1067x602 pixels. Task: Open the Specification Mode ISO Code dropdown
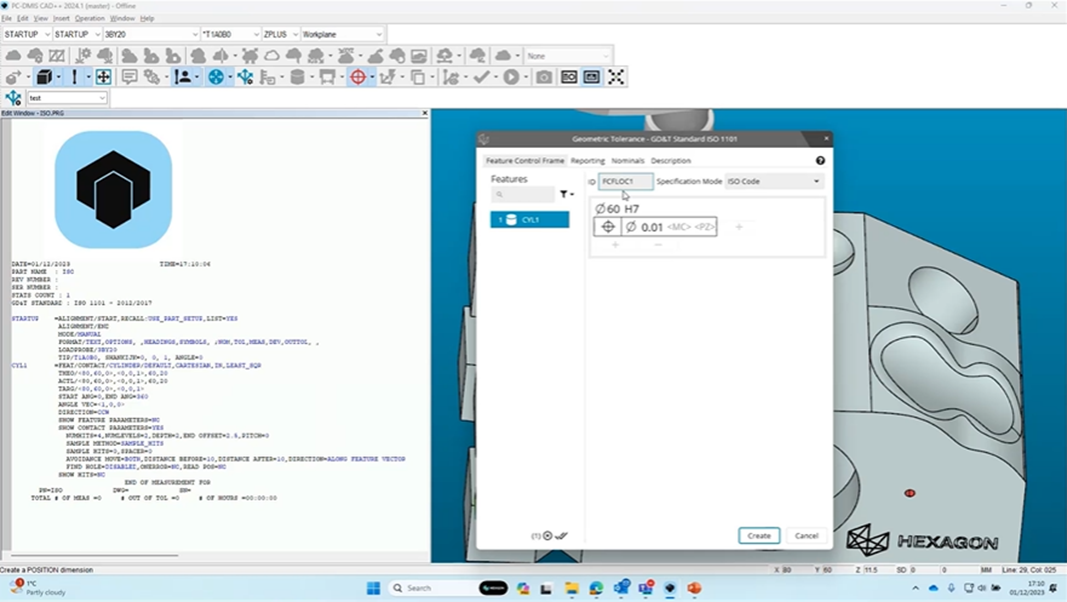[x=770, y=181]
